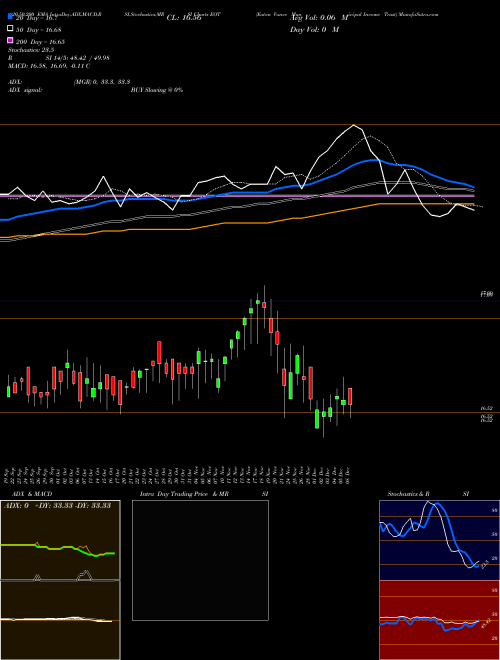Select the '50 Day = 16.68' legend text

[x=38, y=30]
